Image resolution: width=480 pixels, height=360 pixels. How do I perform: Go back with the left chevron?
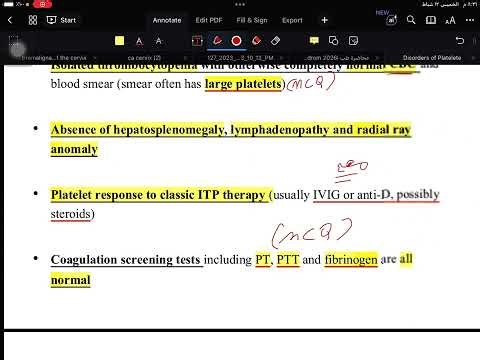coord(10,20)
